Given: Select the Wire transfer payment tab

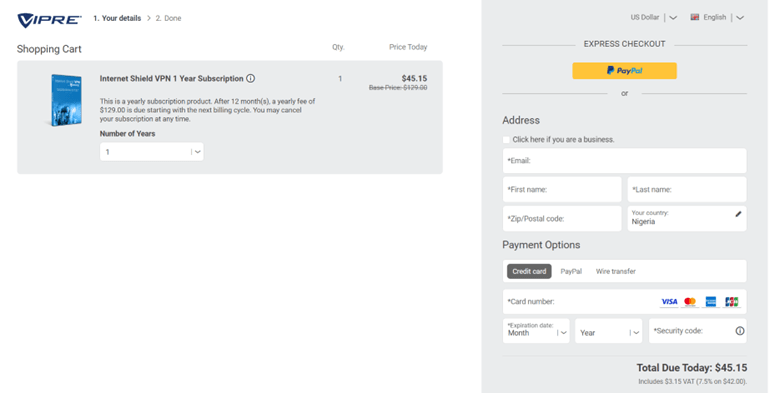Looking at the screenshot, I should (616, 271).
